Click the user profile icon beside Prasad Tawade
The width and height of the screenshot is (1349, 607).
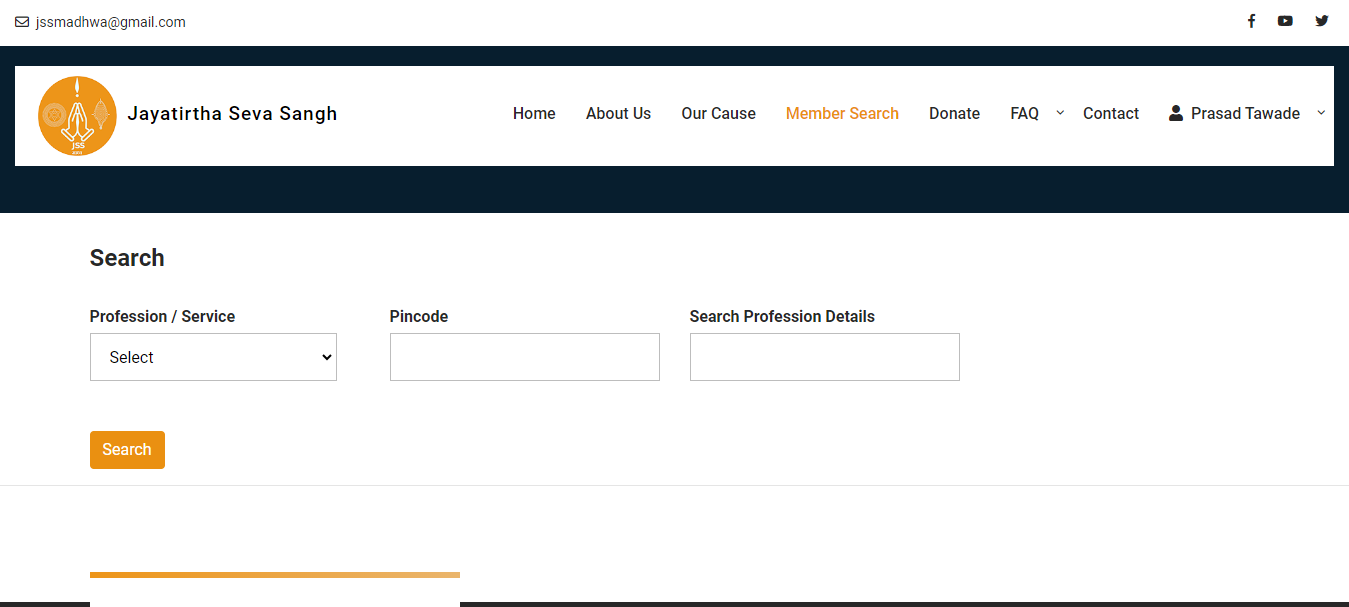tap(1176, 113)
